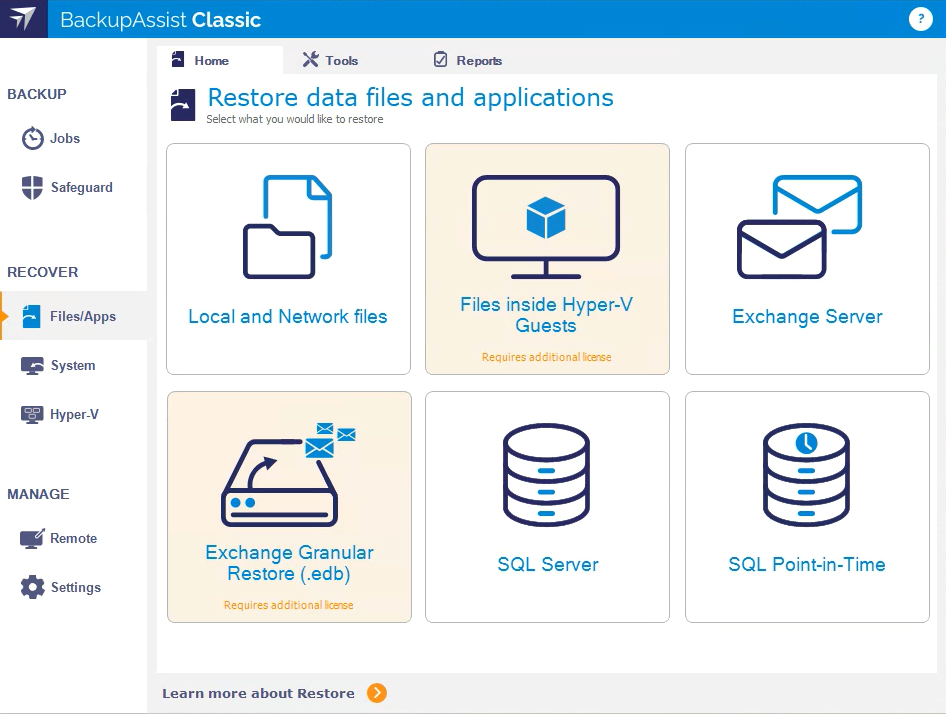946x714 pixels.
Task: Click Learn more about Restore link
Action: [258, 693]
